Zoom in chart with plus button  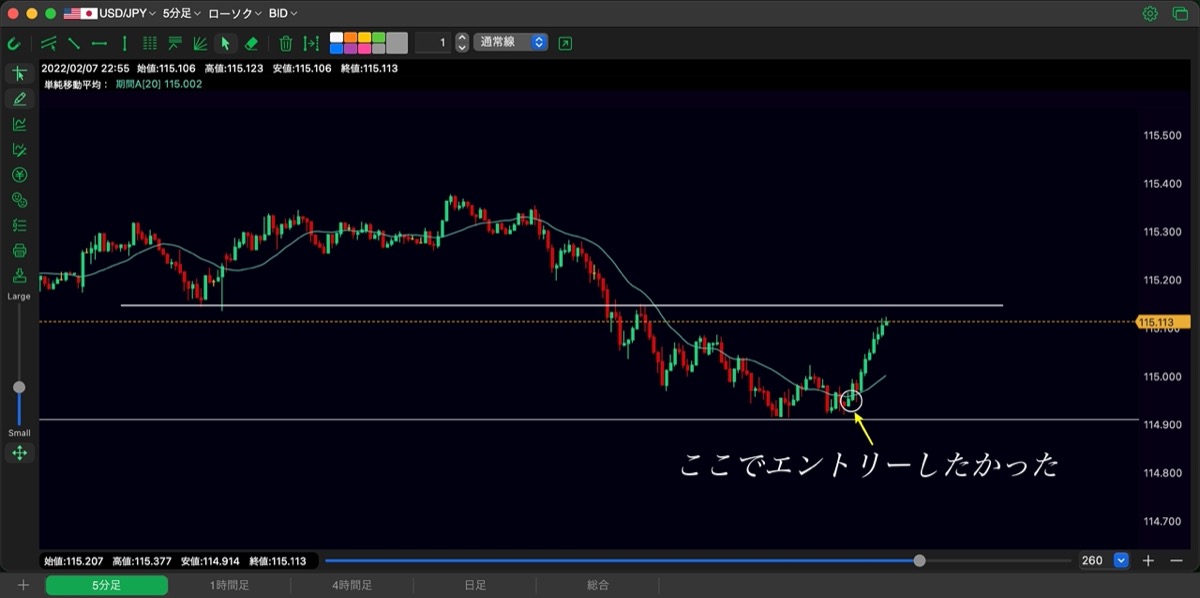pyautogui.click(x=1149, y=561)
